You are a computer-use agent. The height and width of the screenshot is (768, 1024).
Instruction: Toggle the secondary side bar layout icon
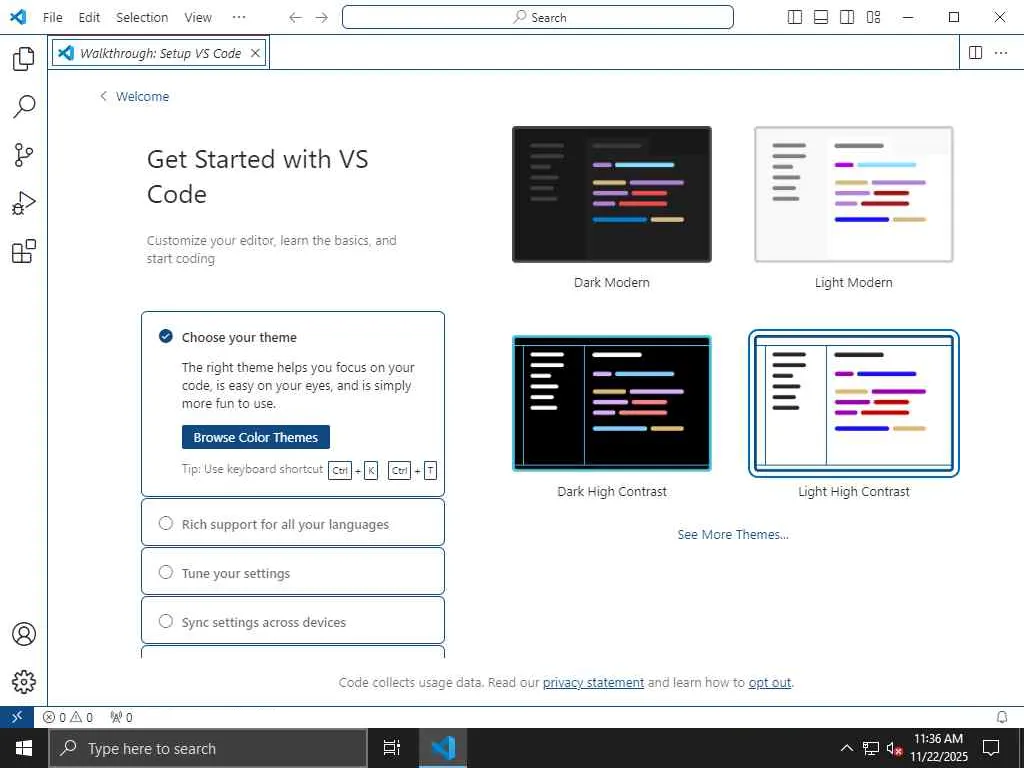click(847, 18)
